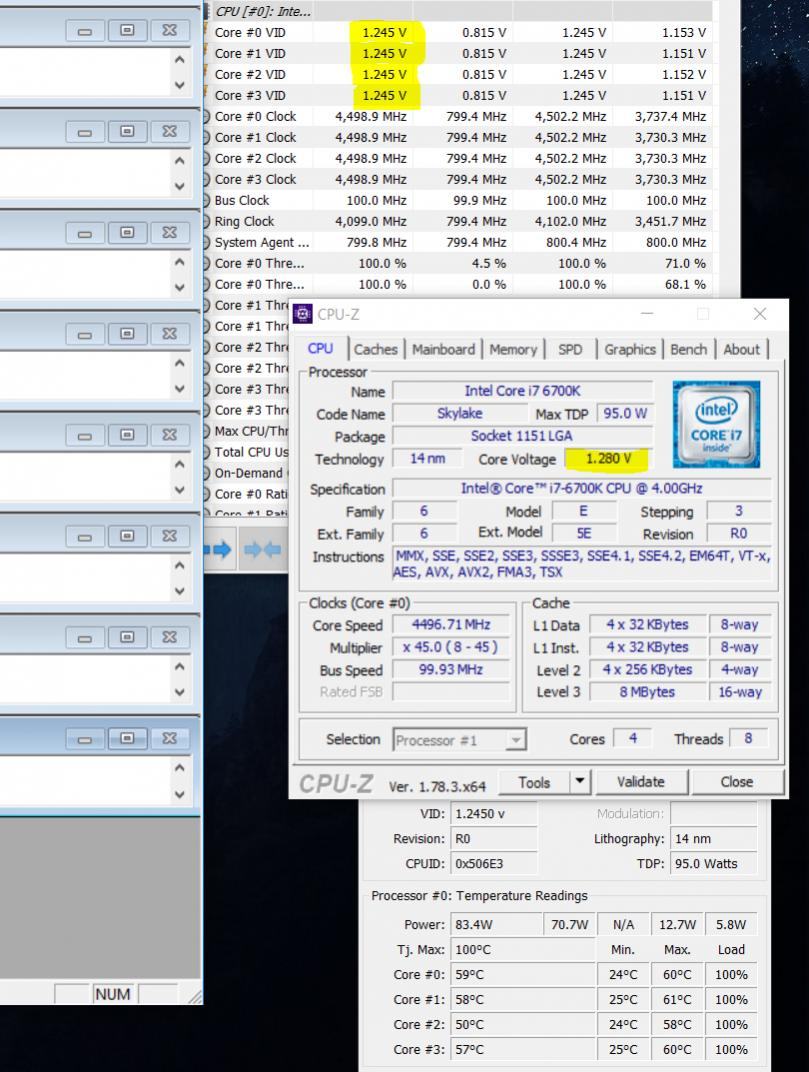809x1072 pixels.
Task: Click the Core #1 max temperature 61°C
Action: click(677, 1000)
